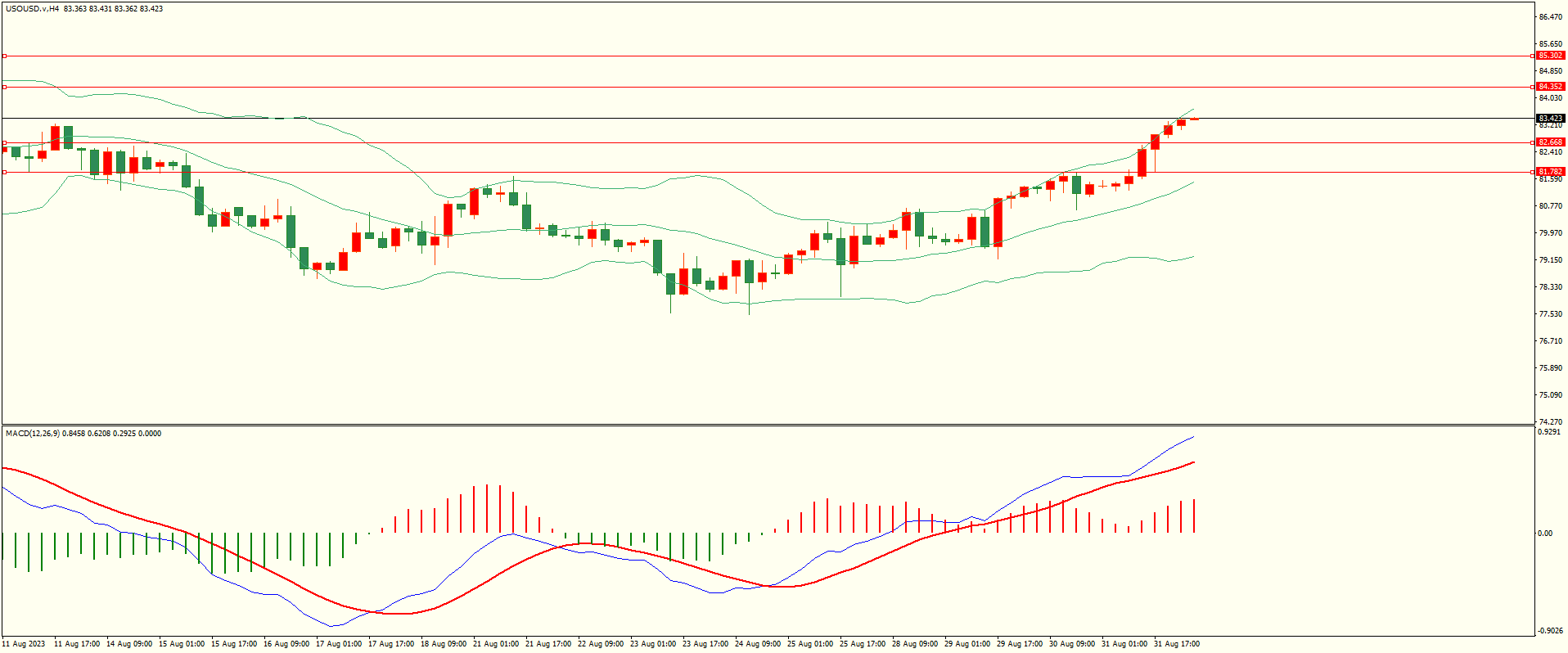Screen dimensions: 1568x653
Task: Click the 85.302 red price level tag
Action: [x=1550, y=56]
